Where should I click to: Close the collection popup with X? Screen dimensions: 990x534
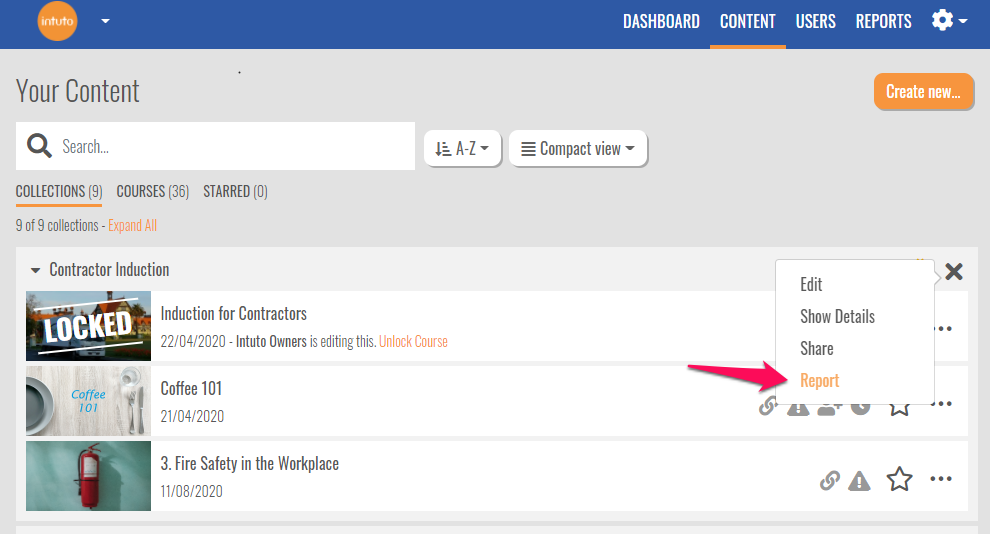pyautogui.click(x=954, y=271)
